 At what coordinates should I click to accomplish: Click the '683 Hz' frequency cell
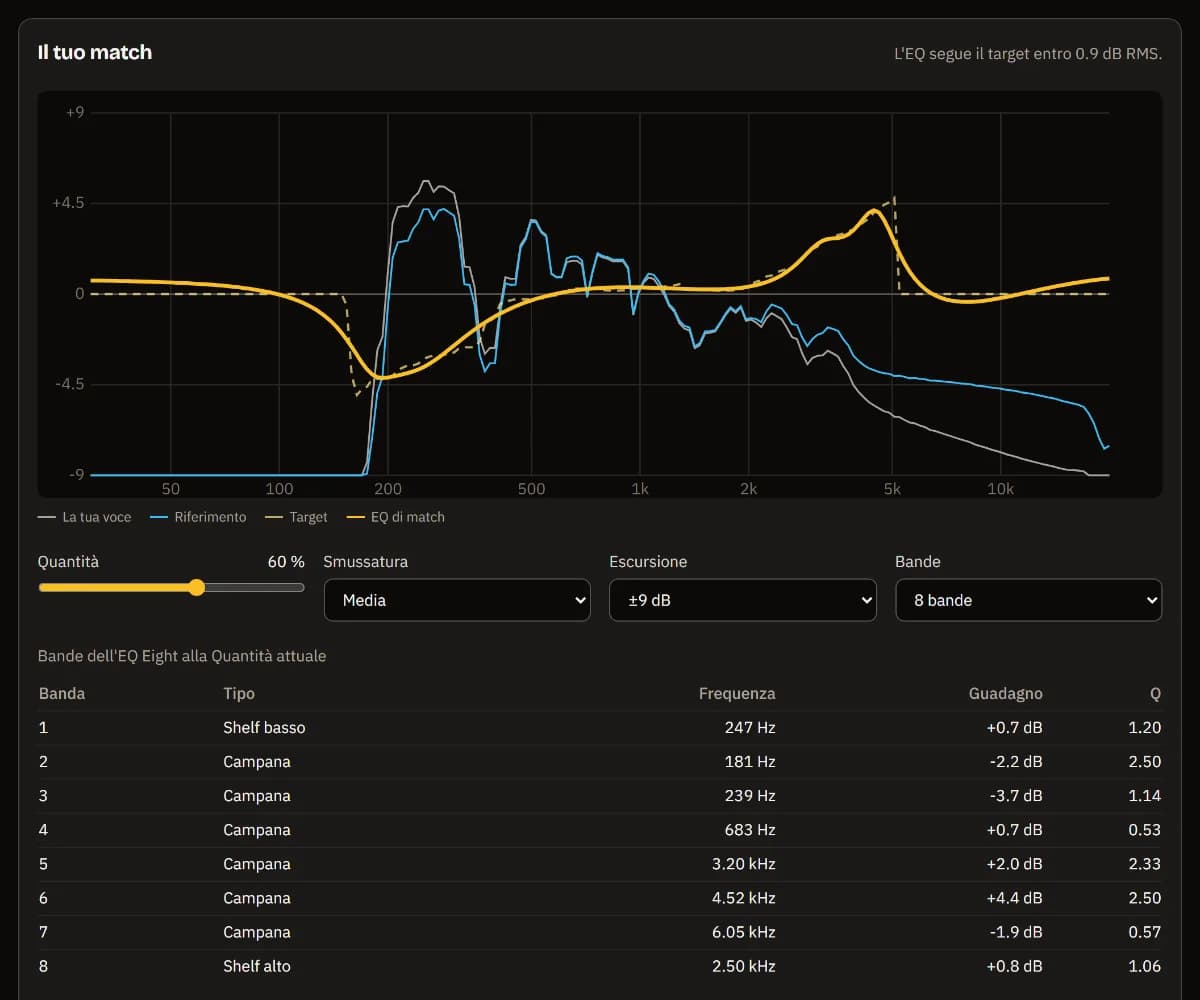[750, 830]
